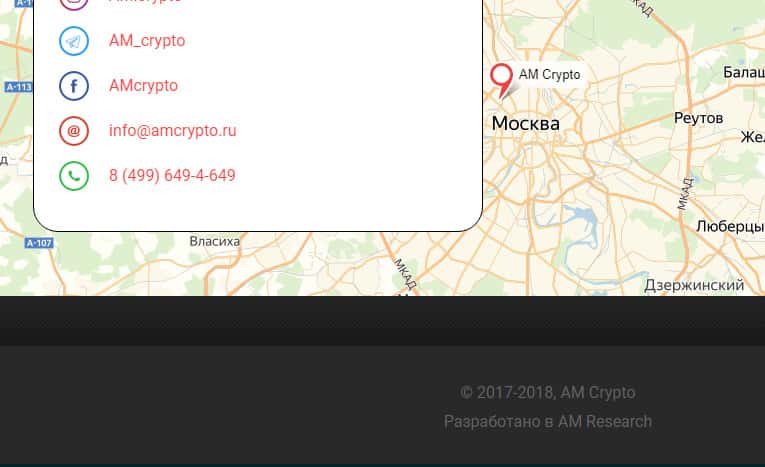
Task: Click the info@amcrypto.ru email link
Action: click(172, 131)
